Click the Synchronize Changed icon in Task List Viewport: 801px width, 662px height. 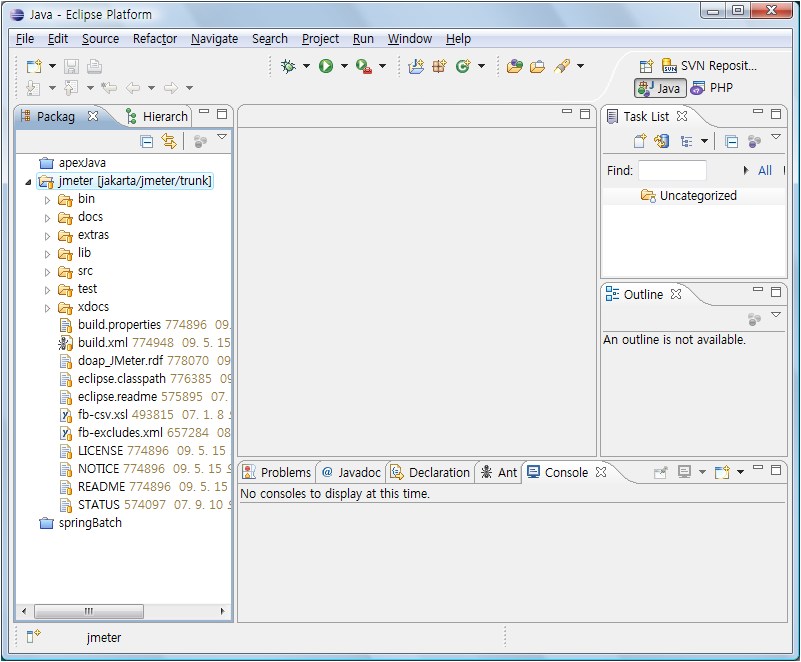[662, 141]
